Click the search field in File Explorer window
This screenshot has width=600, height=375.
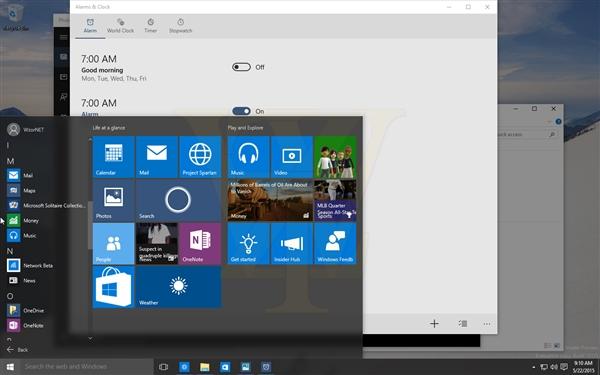(x=528, y=134)
